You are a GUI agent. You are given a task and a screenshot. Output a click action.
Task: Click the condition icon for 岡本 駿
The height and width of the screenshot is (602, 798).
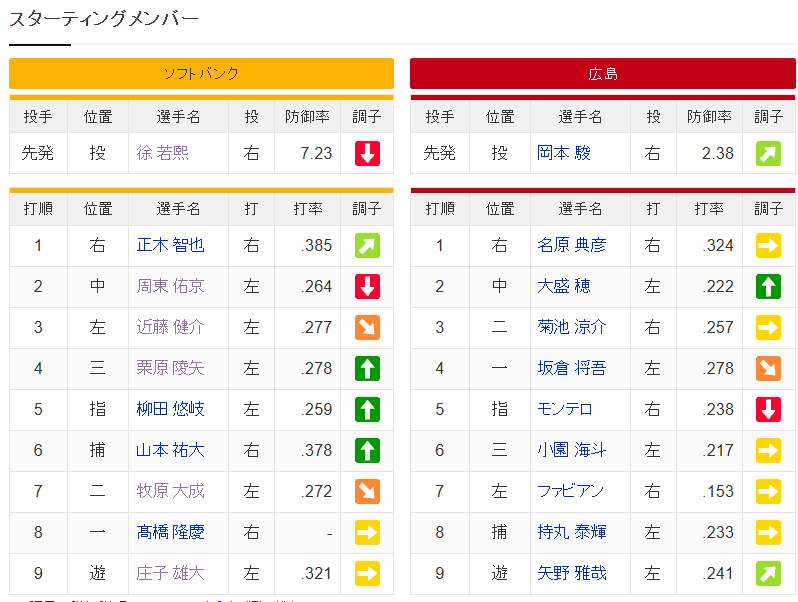[768, 153]
